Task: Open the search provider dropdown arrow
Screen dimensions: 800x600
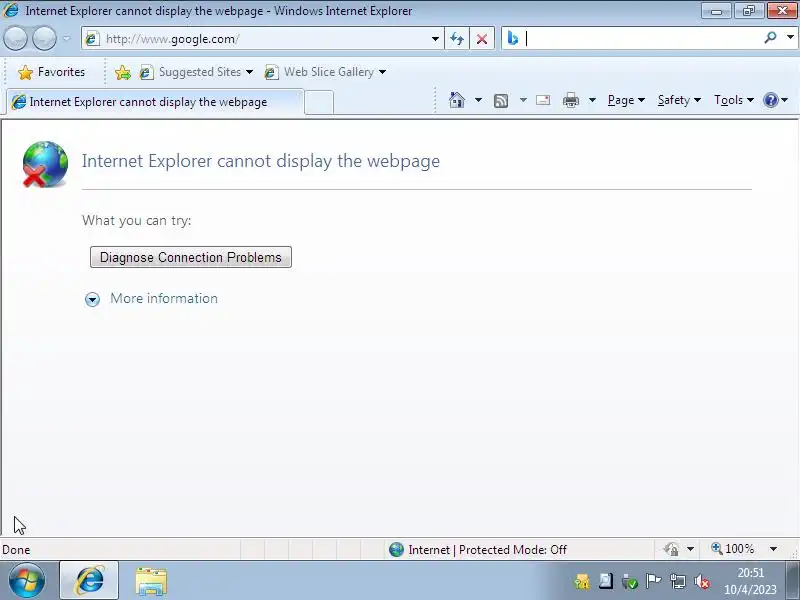Action: 790,37
